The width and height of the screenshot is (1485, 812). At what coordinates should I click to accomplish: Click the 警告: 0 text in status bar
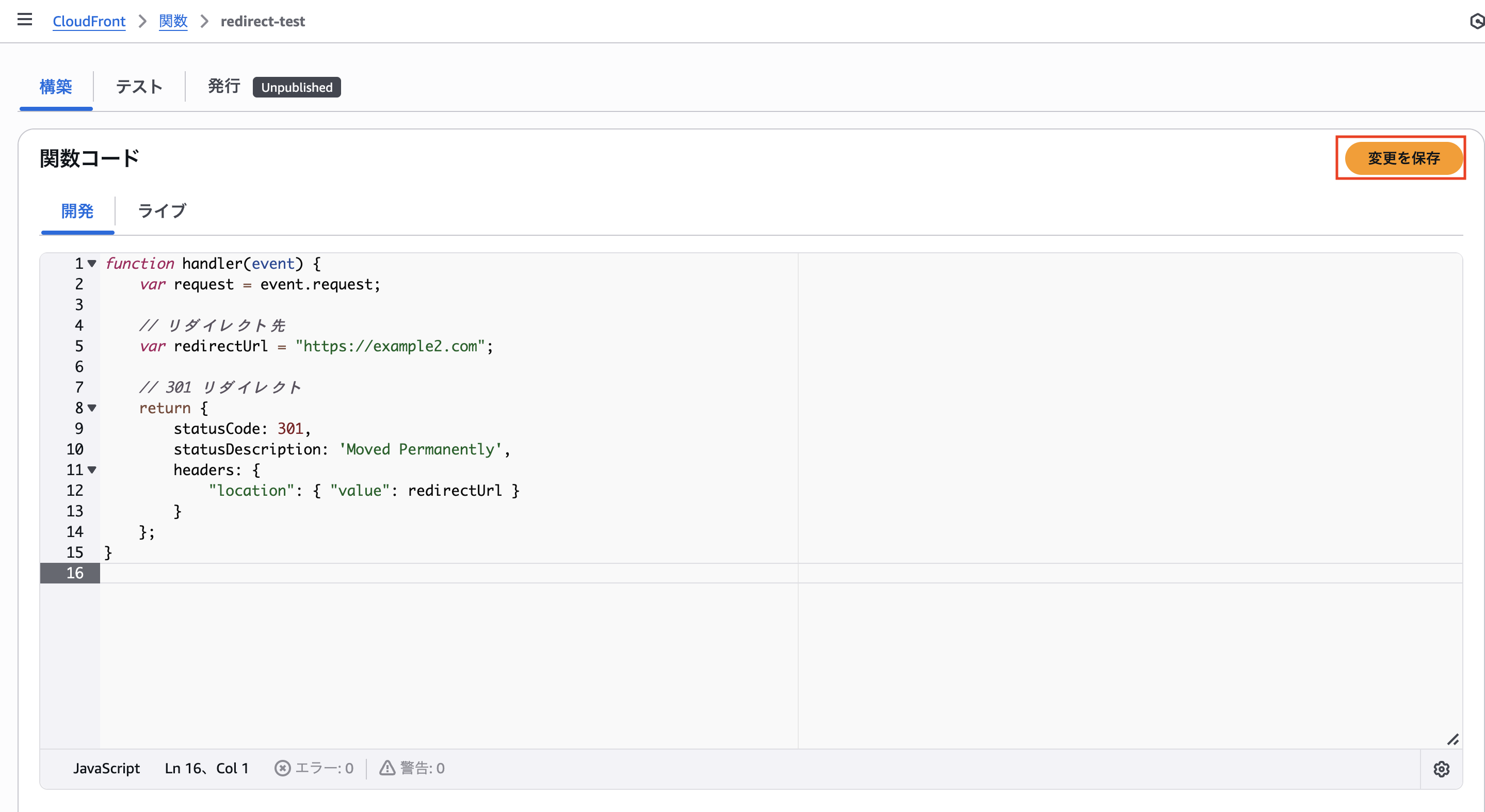point(423,768)
